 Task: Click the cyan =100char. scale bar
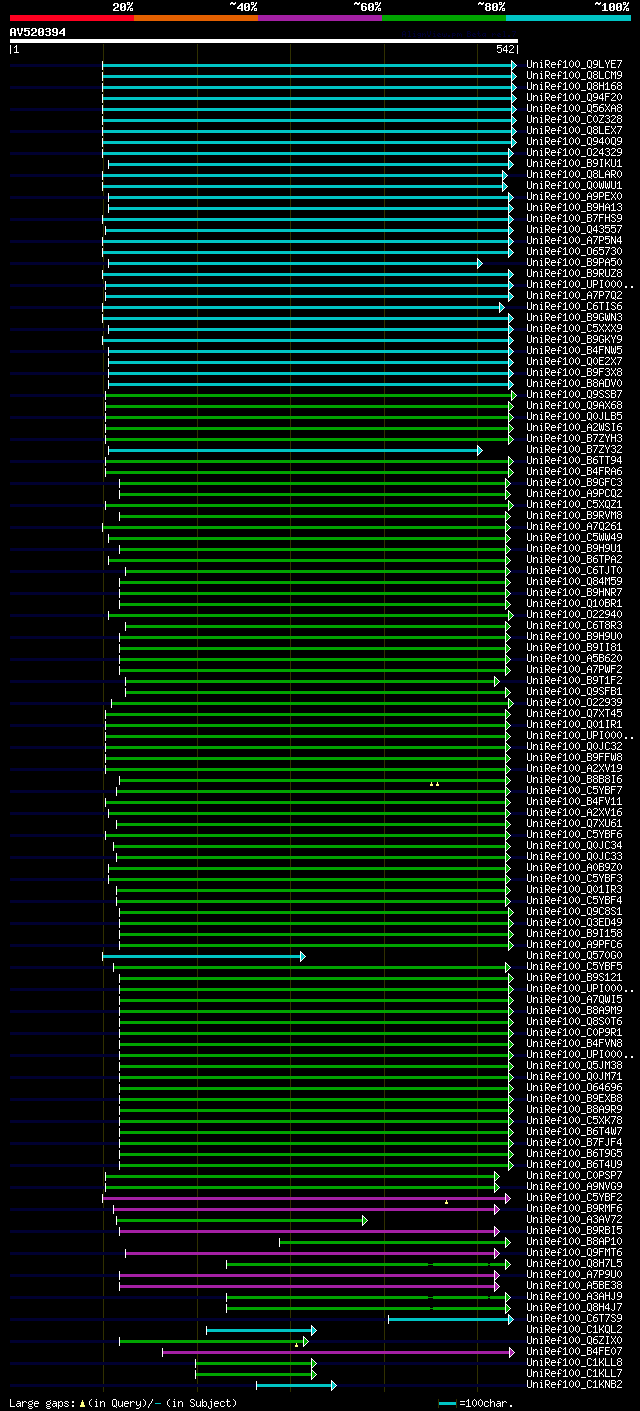coord(447,1403)
